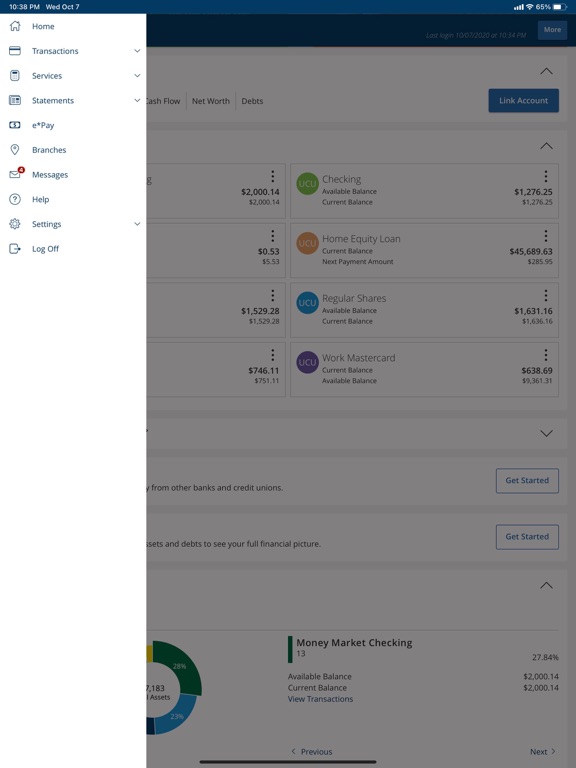
Task: Tap the Help question mark icon
Action: [15, 199]
